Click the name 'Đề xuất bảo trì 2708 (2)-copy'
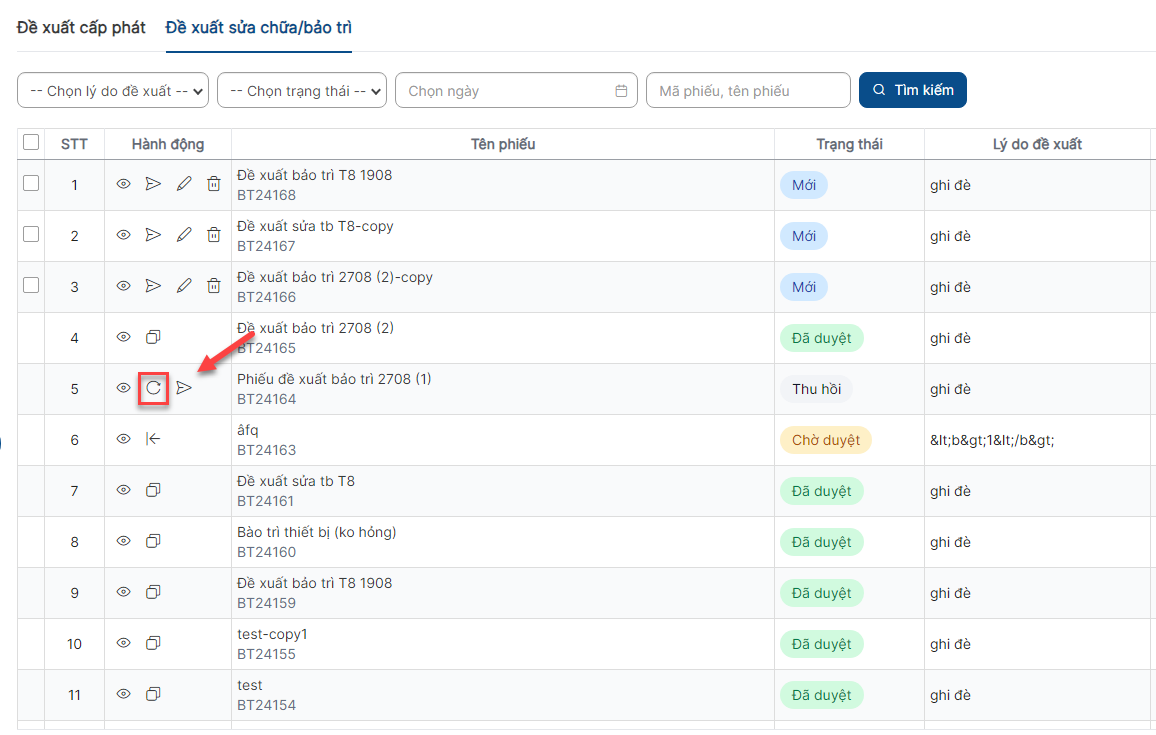This screenshot has width=1156, height=735. (335, 277)
